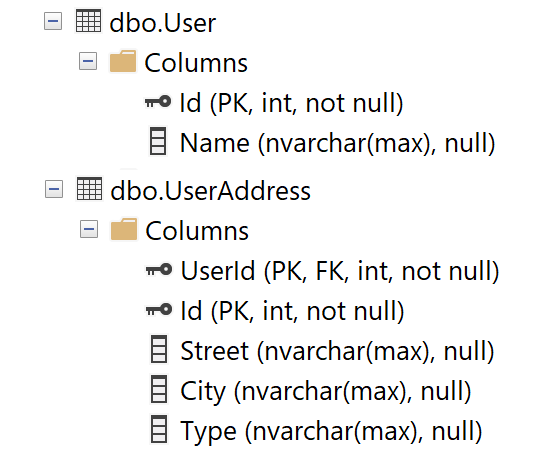The image size is (545, 452).
Task: Click the Columns folder icon under dbo.UserAddress
Action: [x=124, y=229]
